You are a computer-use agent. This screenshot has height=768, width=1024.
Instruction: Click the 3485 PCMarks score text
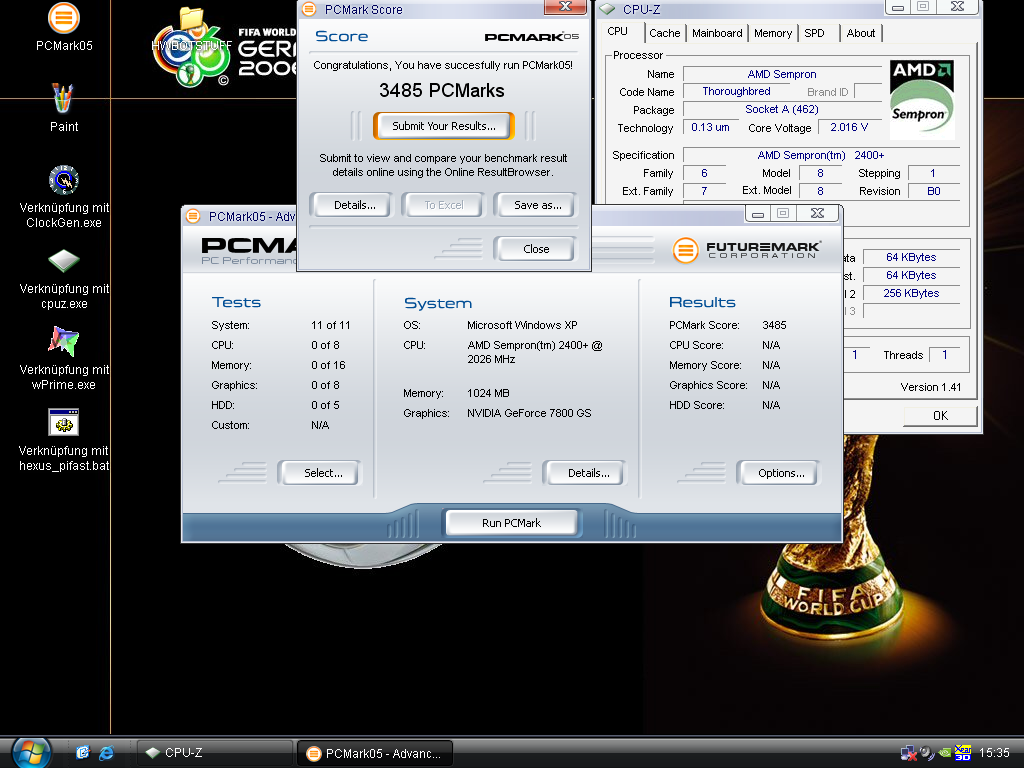tap(441, 90)
